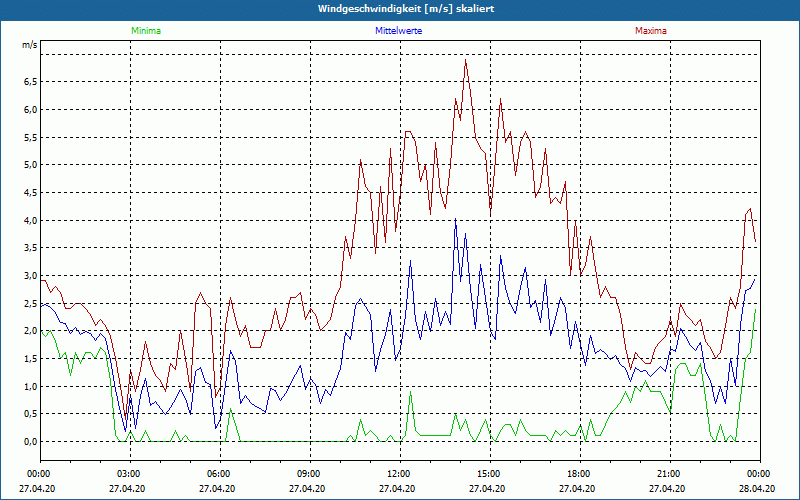
Task: Click the red Maxima peak near 14:00
Action: (465, 60)
